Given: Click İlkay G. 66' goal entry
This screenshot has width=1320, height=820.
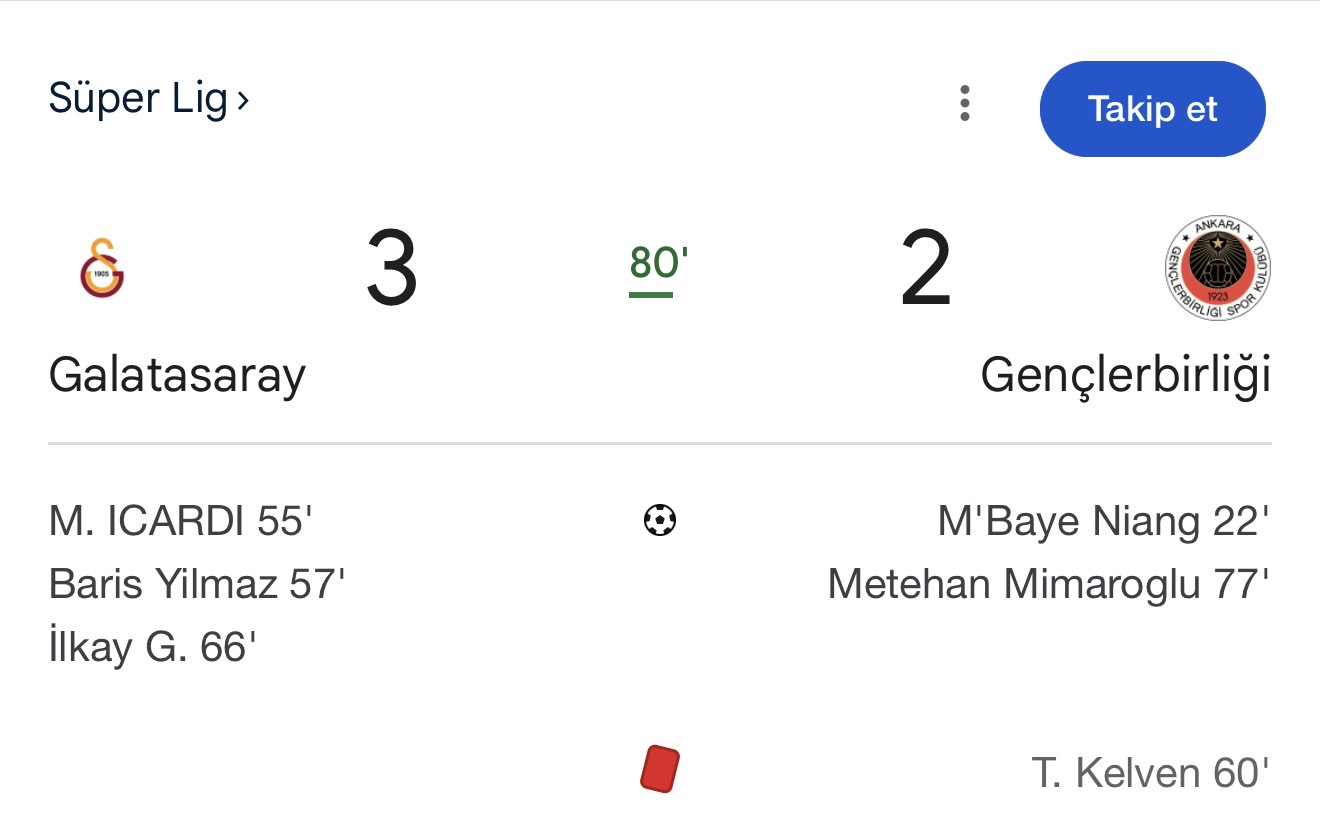Looking at the screenshot, I should click(x=153, y=647).
